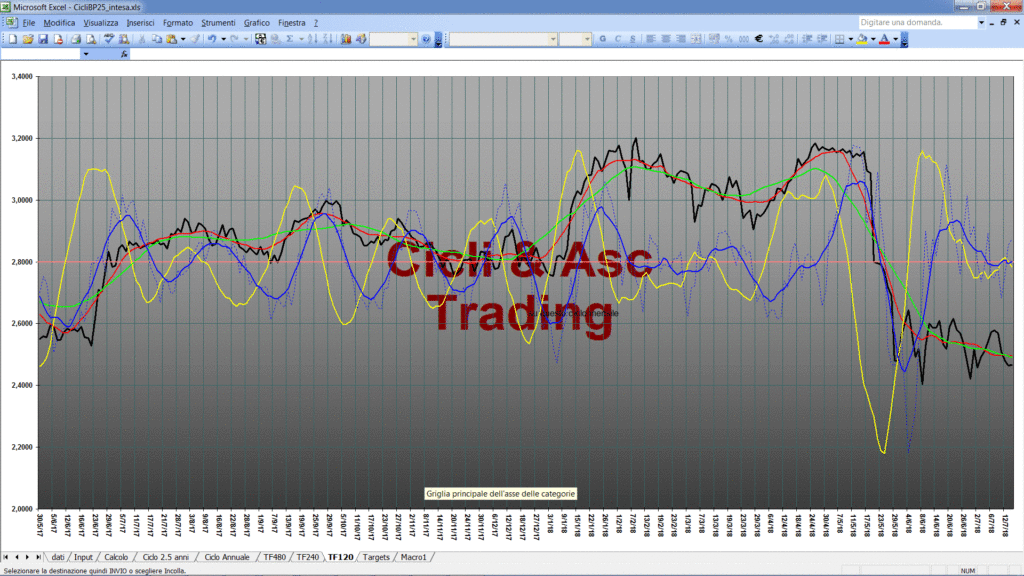Open the Grafico menu
Screen dimensions: 1024x576
257,23
